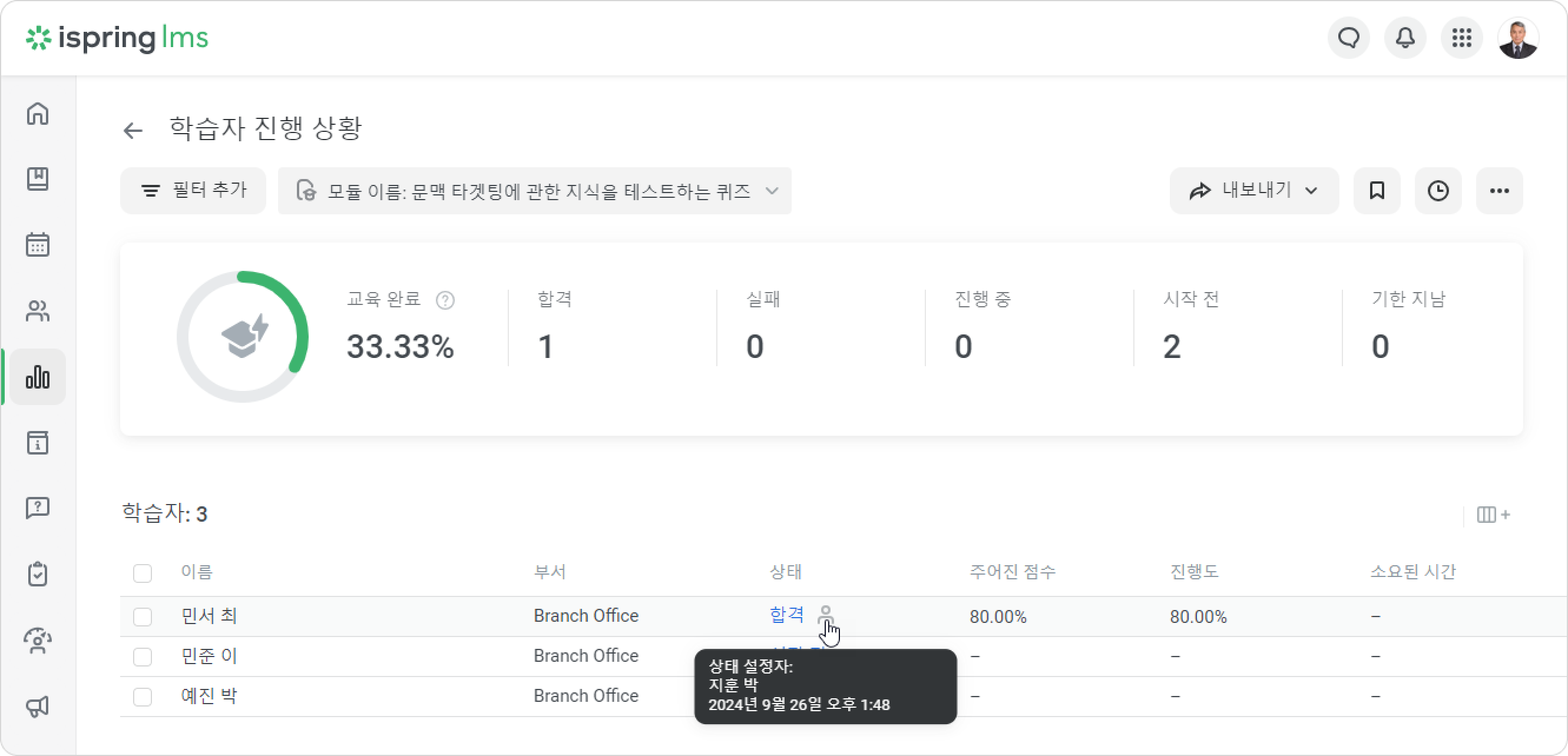Open the three-dots more options menu
This screenshot has width=1568, height=756.
click(1499, 191)
